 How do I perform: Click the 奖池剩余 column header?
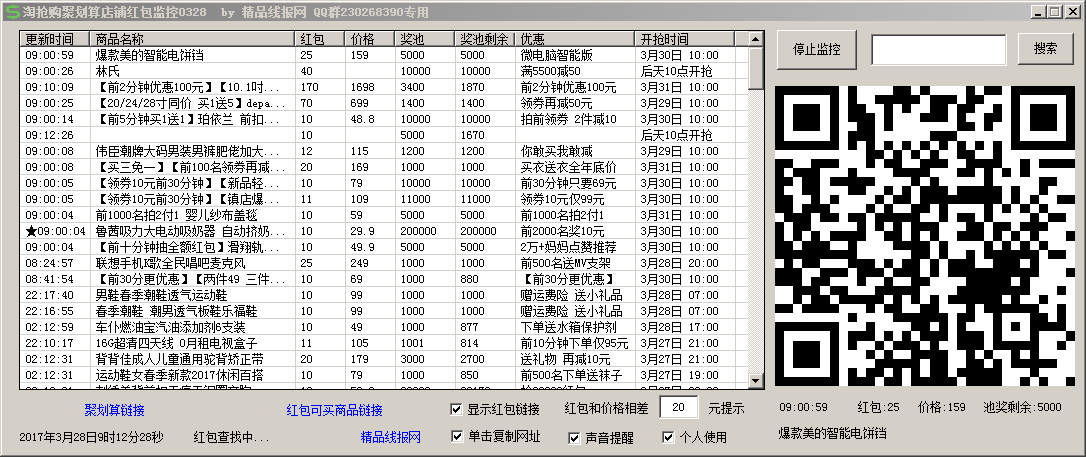486,39
